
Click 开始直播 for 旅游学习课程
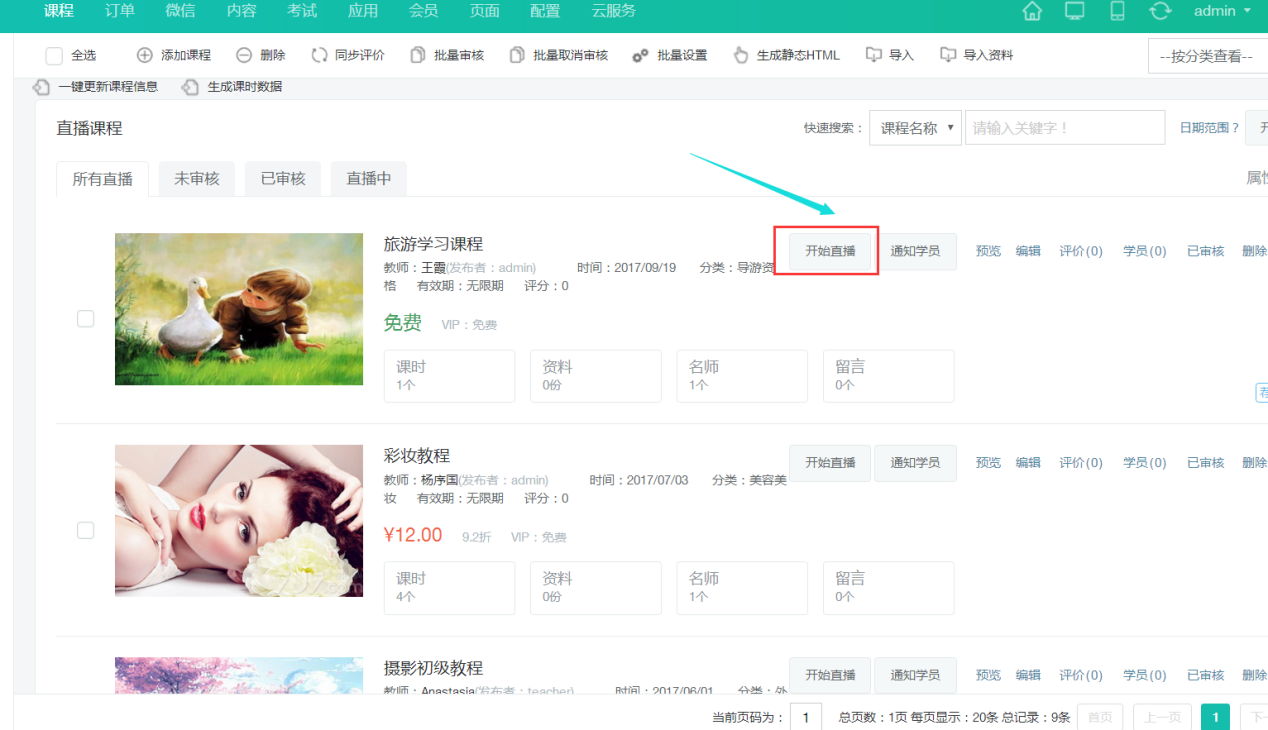point(830,251)
